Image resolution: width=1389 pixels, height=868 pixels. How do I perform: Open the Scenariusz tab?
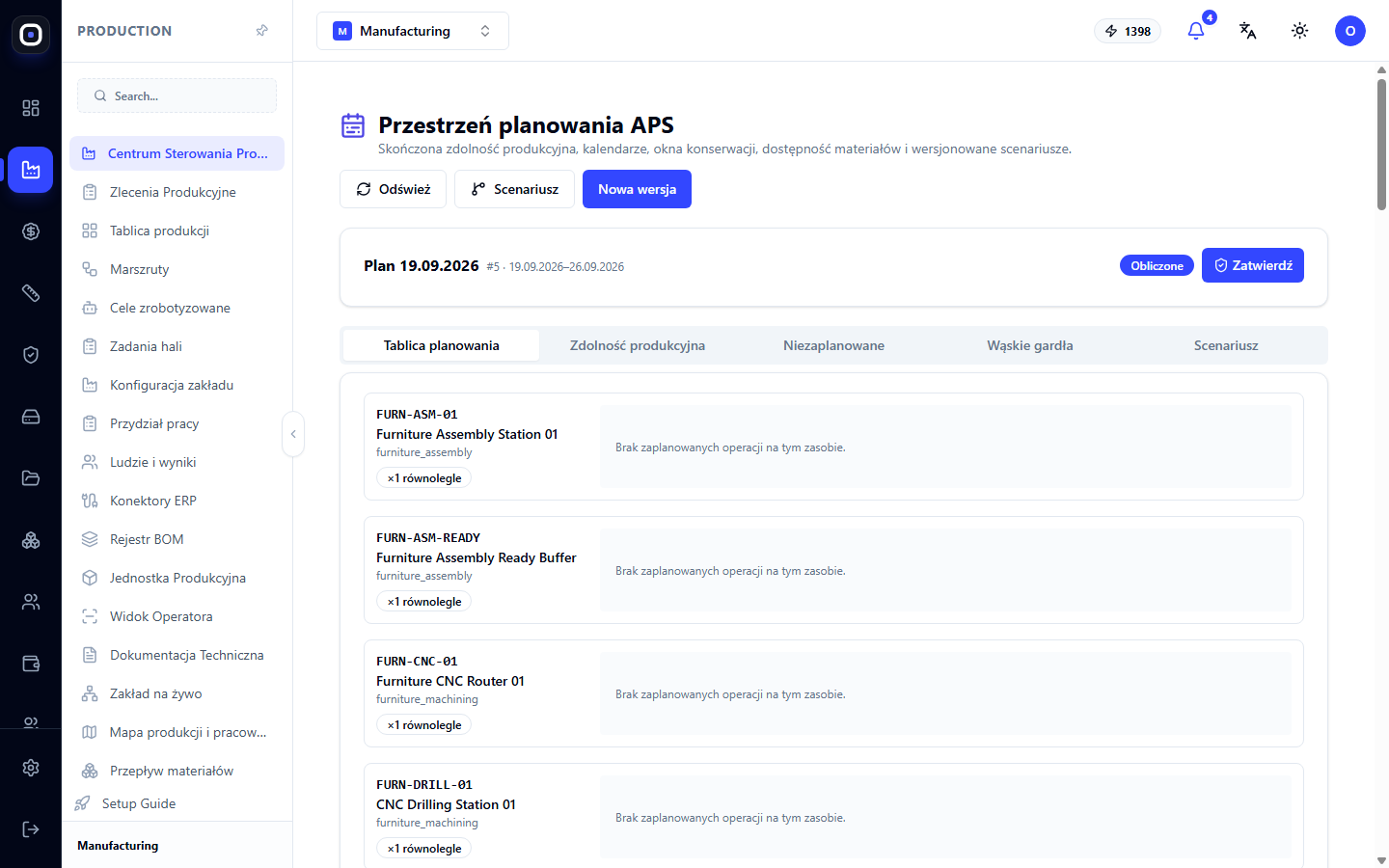point(1226,345)
